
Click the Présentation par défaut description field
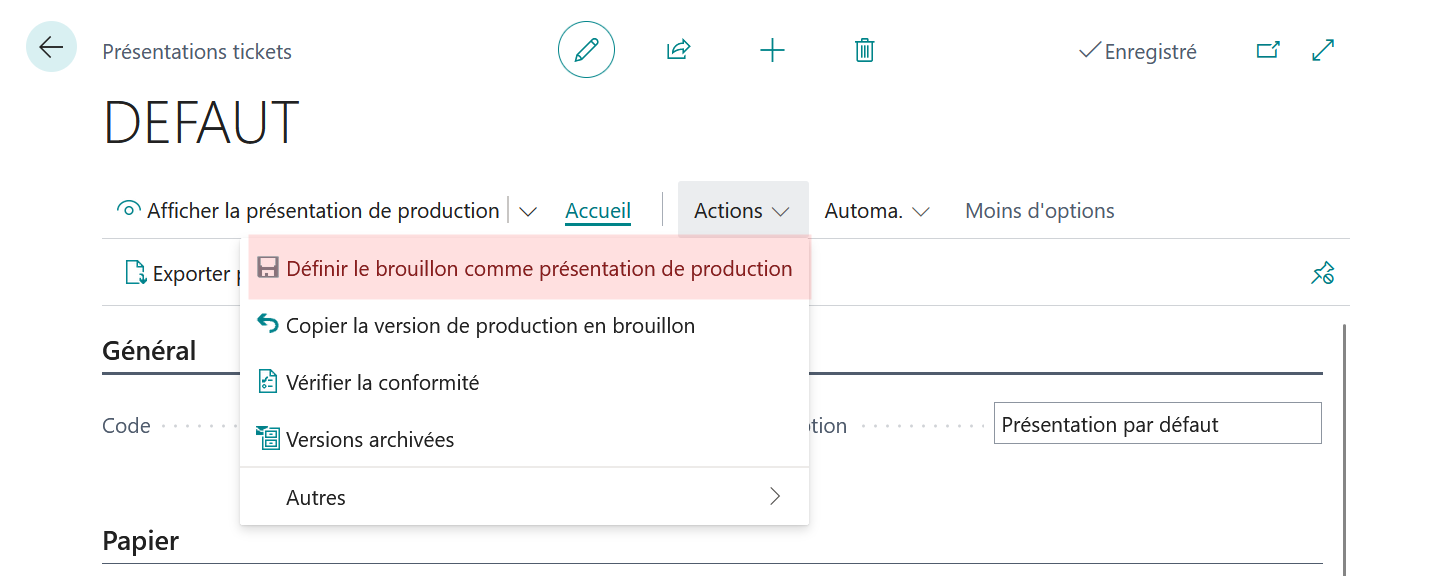1157,424
